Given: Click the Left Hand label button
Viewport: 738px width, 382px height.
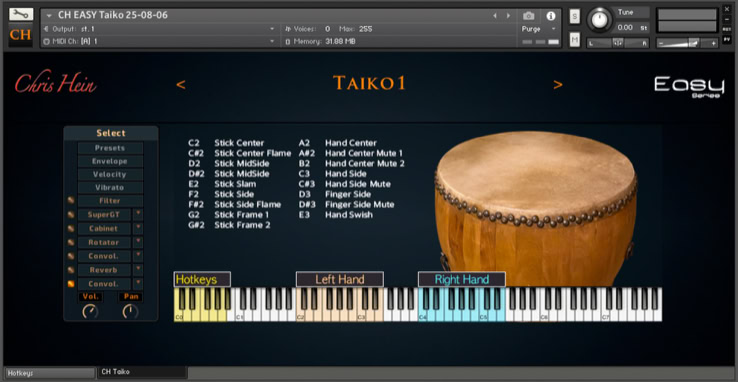Looking at the screenshot, I should click(x=340, y=279).
